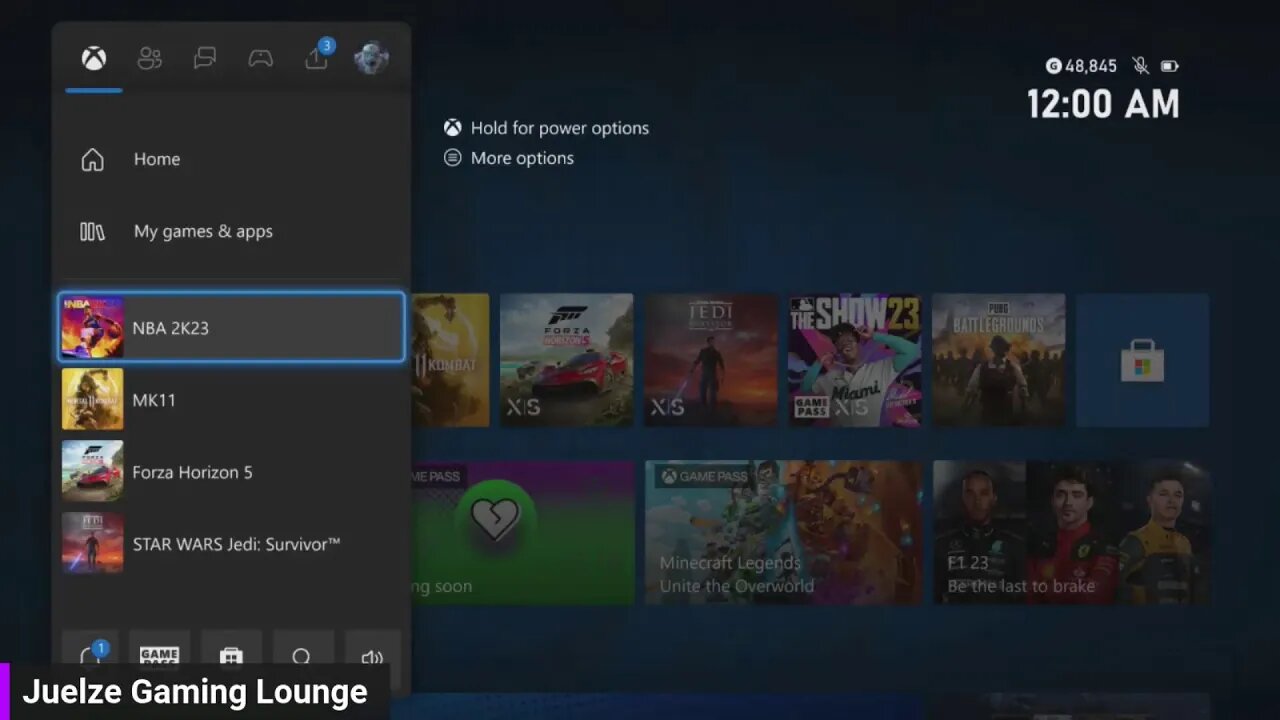1280x720 pixels.
Task: Click the Home house icon
Action: click(x=92, y=159)
